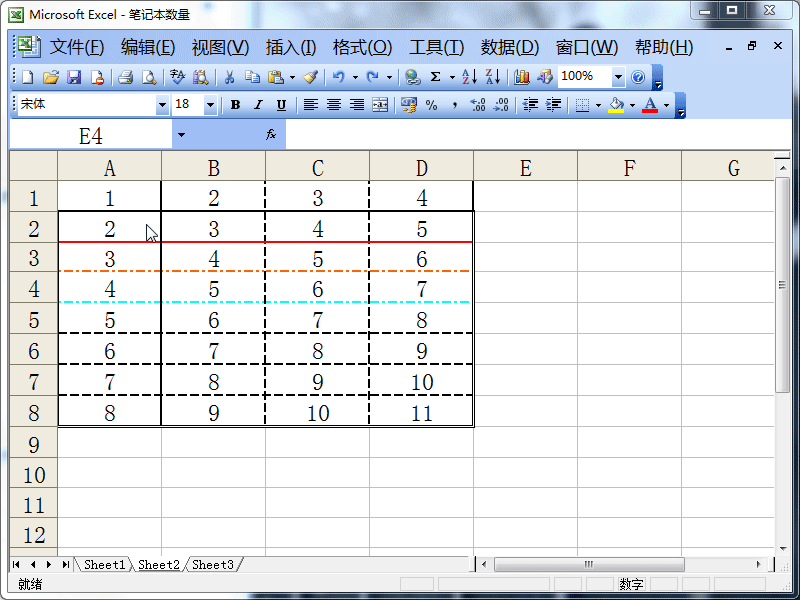800x600 pixels.
Task: Select cell D7 containing 10
Action: point(421,382)
